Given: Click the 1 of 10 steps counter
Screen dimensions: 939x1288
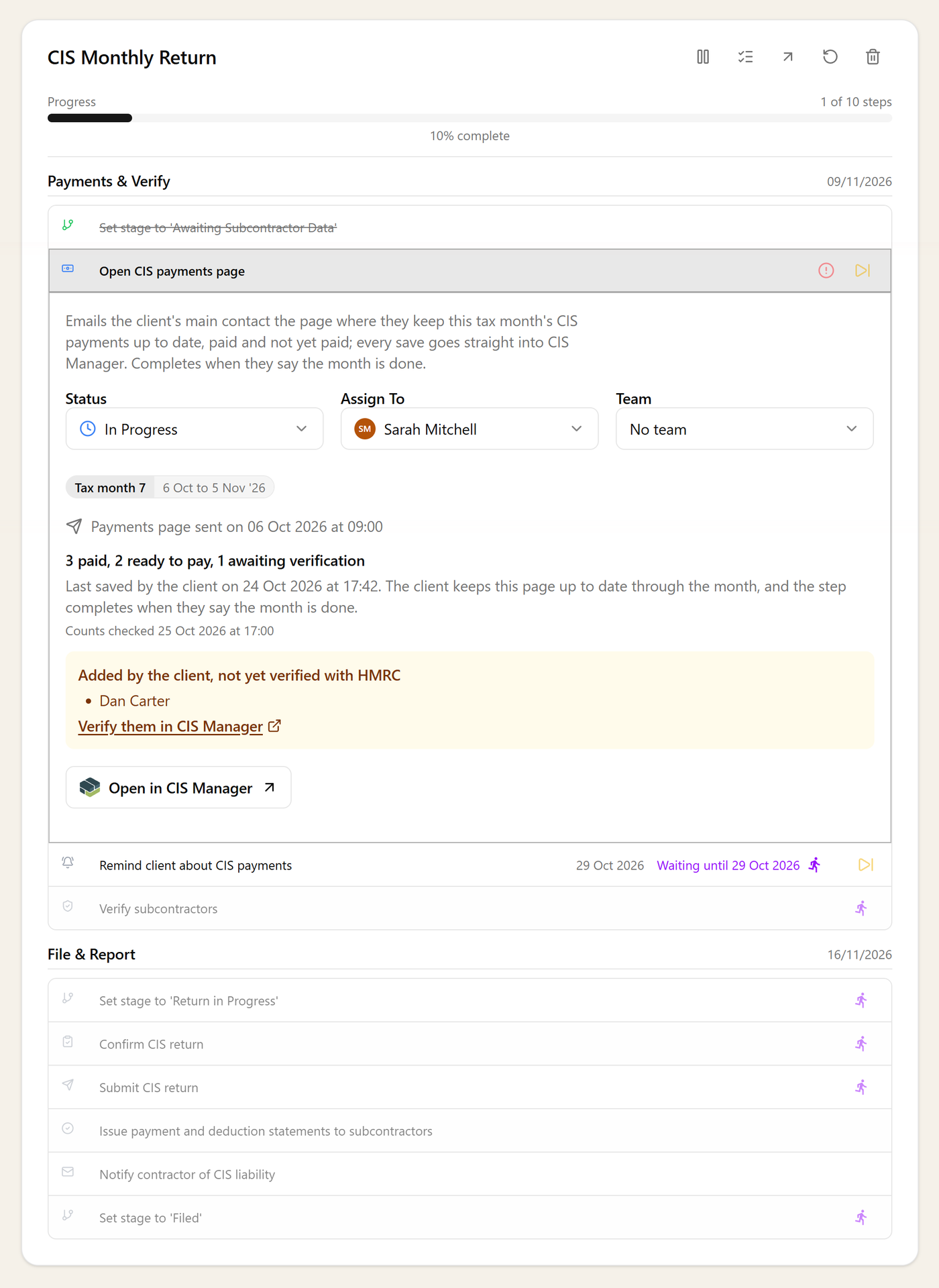Looking at the screenshot, I should [x=856, y=102].
